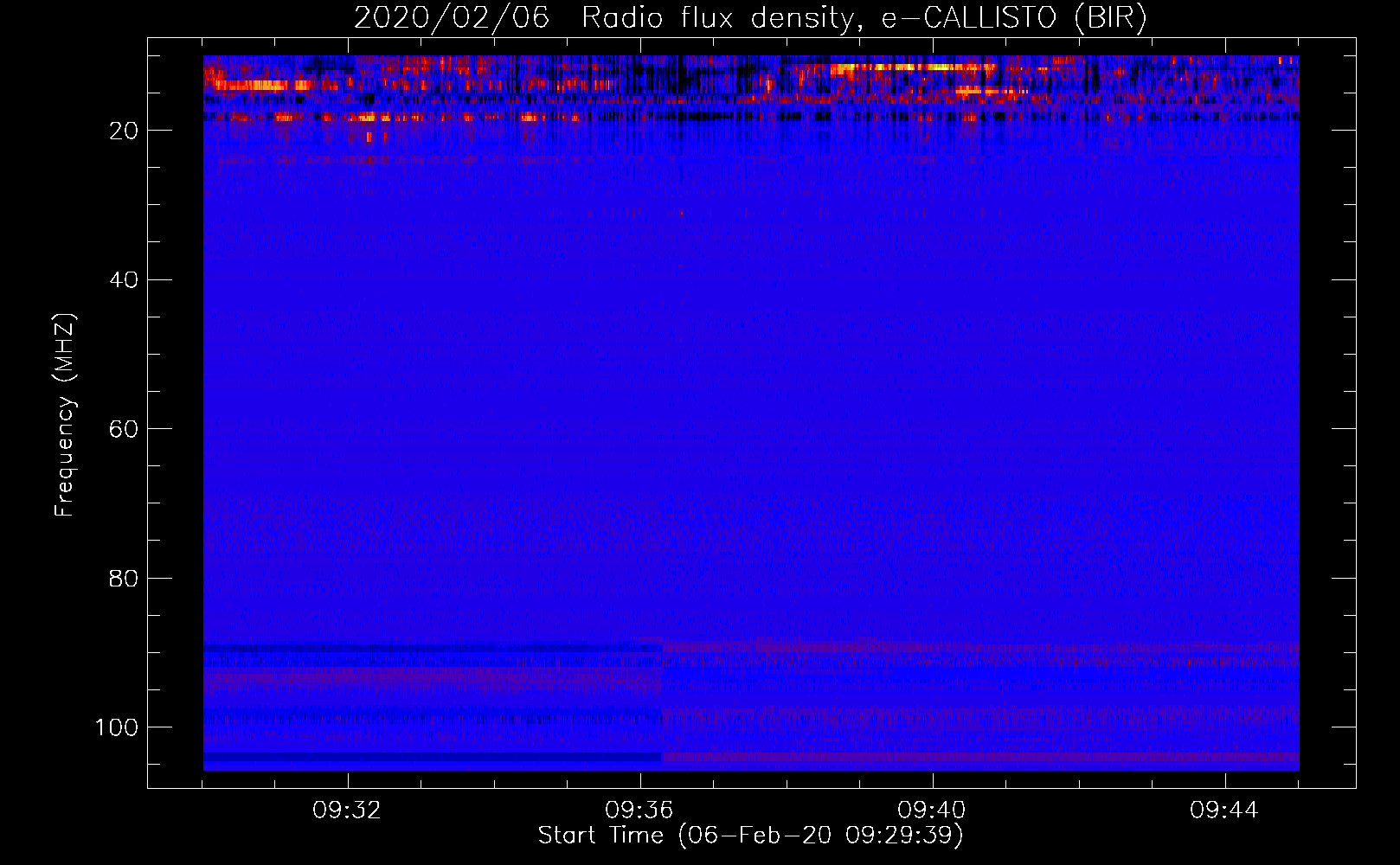Click the 20 MHz frequency tick label
Image resolution: width=1400 pixels, height=865 pixels.
[124, 131]
